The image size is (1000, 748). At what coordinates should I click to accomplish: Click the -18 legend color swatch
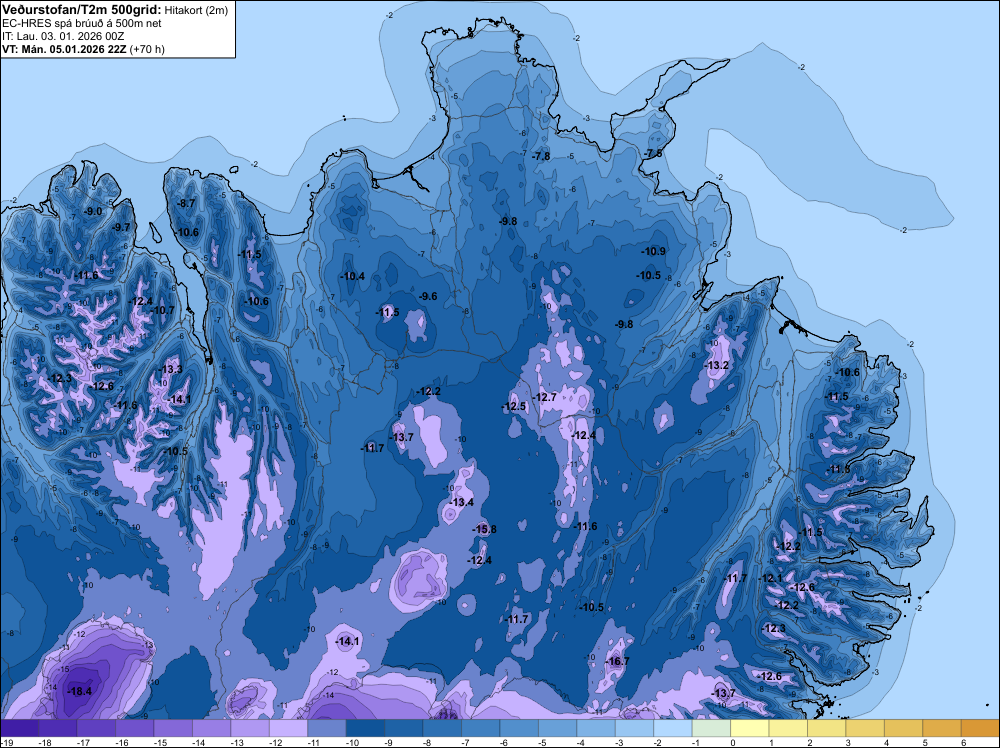57,728
